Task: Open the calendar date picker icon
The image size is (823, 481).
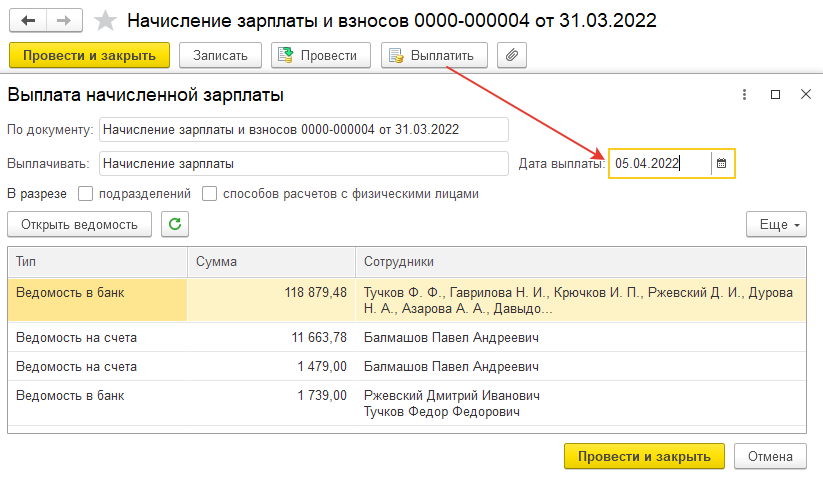Action: point(722,163)
